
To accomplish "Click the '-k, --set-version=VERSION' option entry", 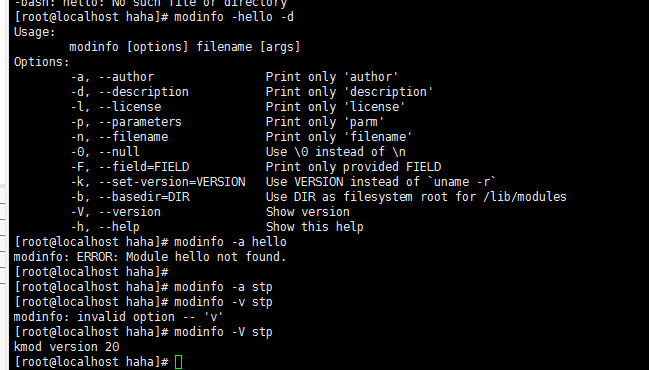I will click(158, 182).
